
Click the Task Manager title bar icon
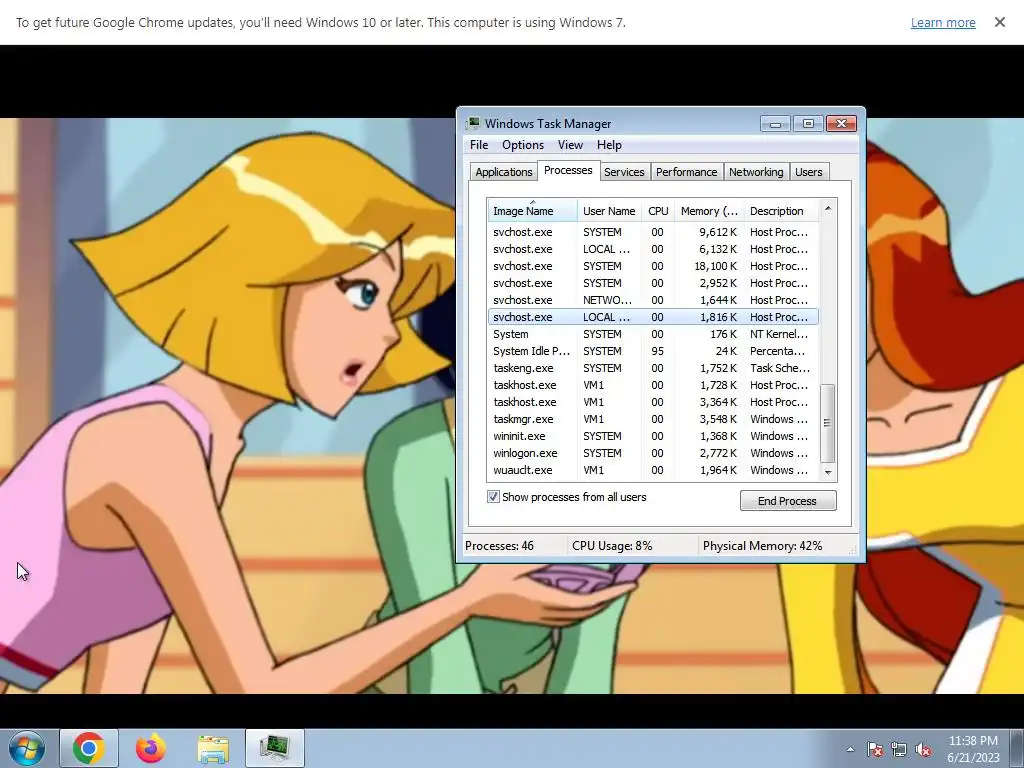[473, 123]
